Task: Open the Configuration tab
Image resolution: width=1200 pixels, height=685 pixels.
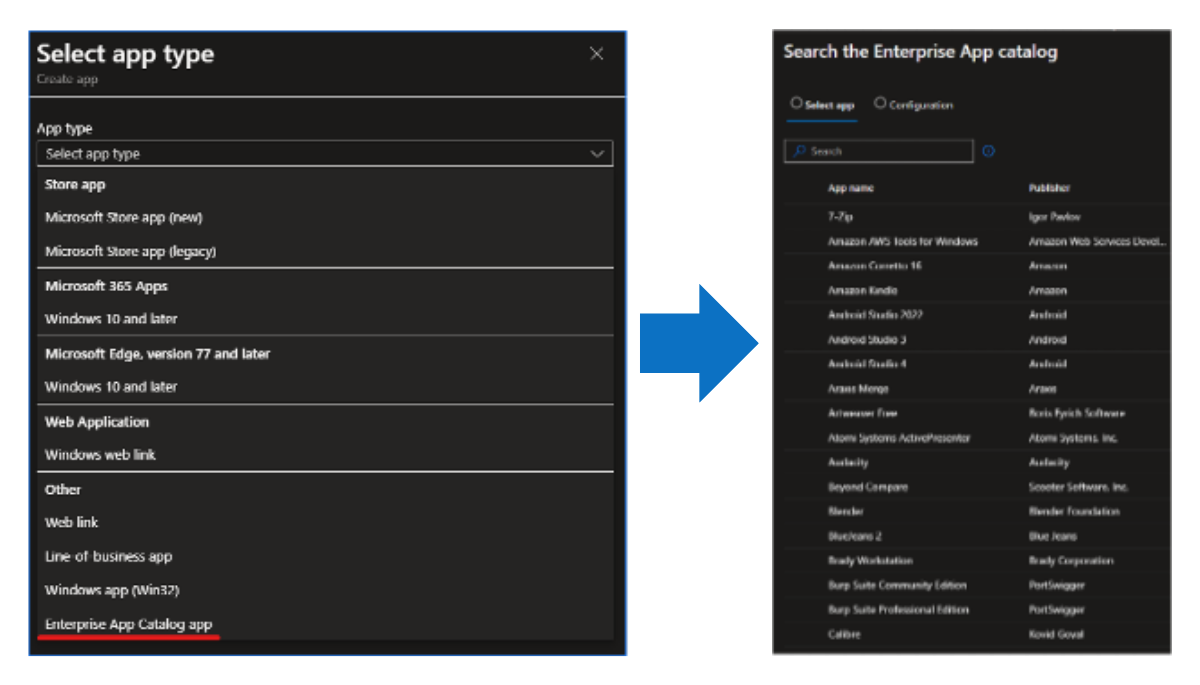Action: [914, 104]
